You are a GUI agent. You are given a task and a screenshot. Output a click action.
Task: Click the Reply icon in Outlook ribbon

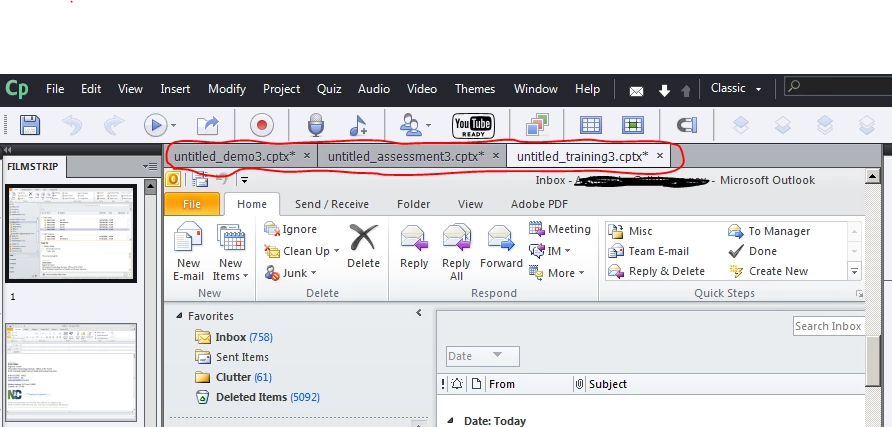click(414, 238)
